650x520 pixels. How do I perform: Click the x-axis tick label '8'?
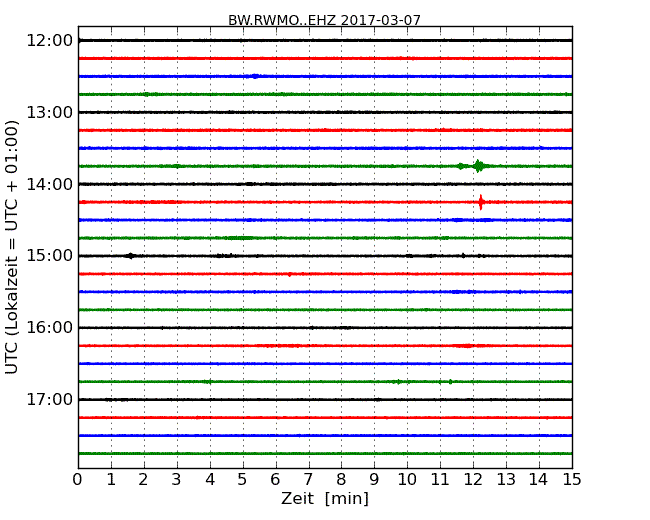(x=341, y=480)
